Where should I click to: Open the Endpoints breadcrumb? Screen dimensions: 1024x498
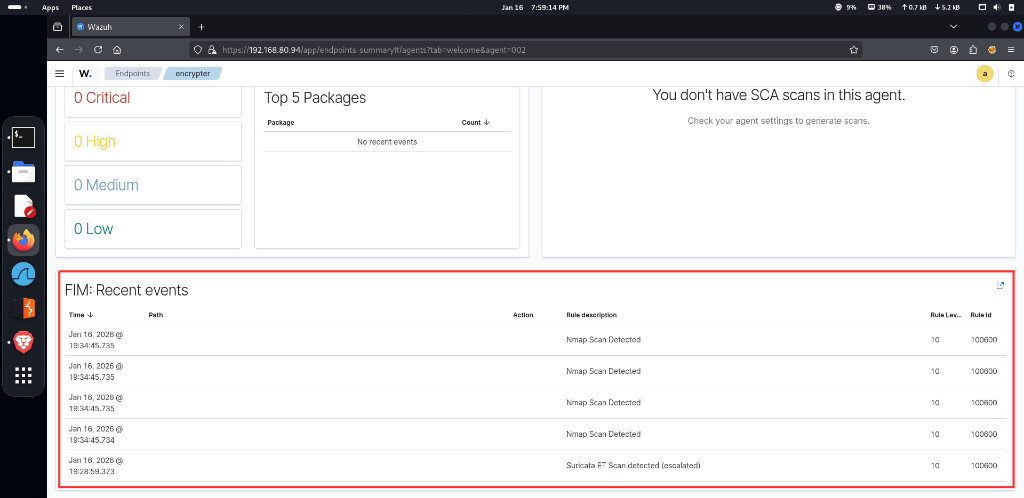click(133, 74)
